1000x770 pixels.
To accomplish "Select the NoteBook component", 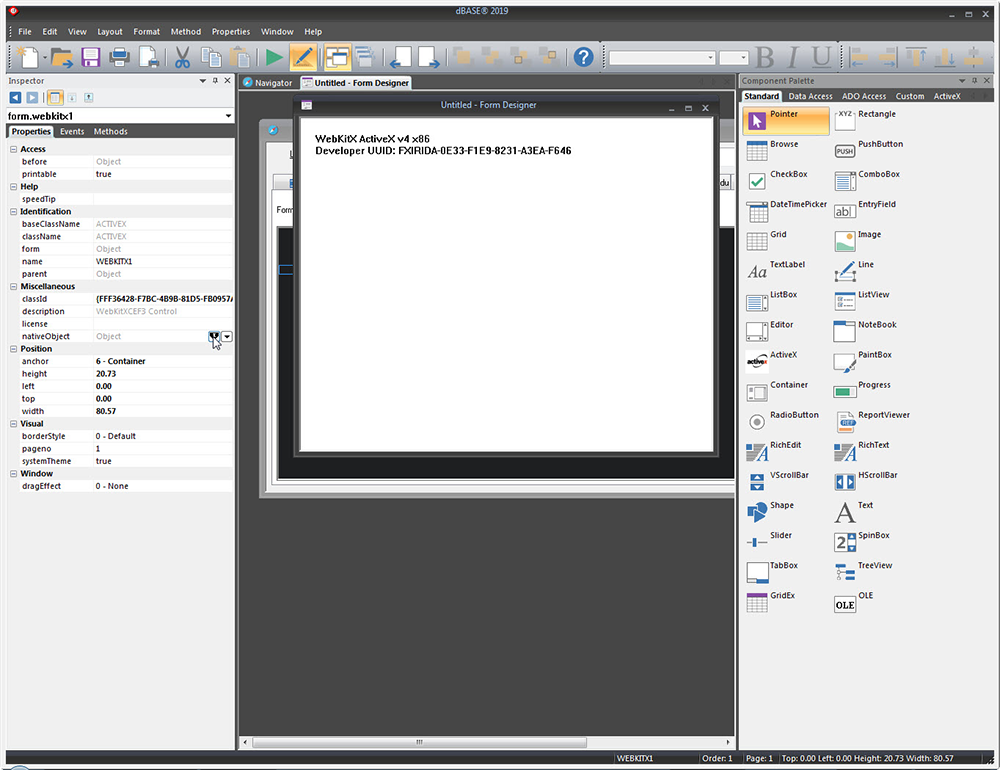I will point(865,331).
